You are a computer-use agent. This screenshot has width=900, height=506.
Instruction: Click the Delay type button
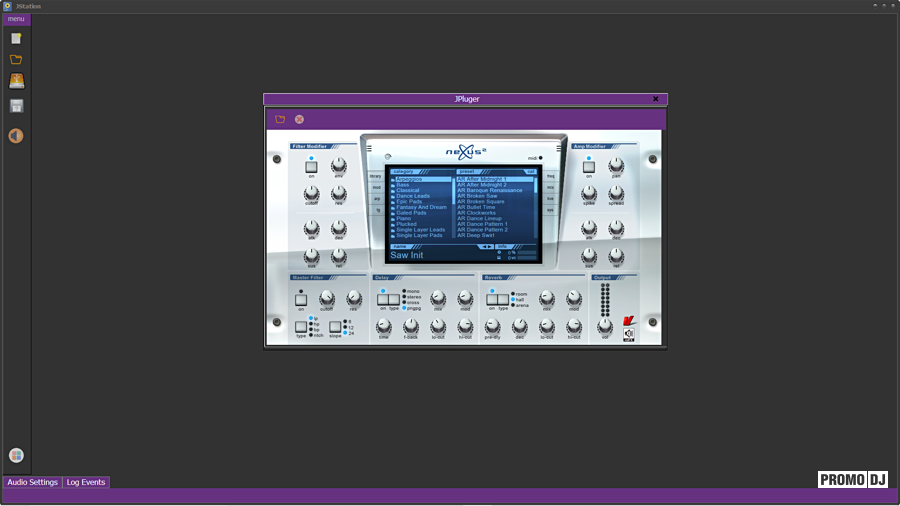[394, 299]
